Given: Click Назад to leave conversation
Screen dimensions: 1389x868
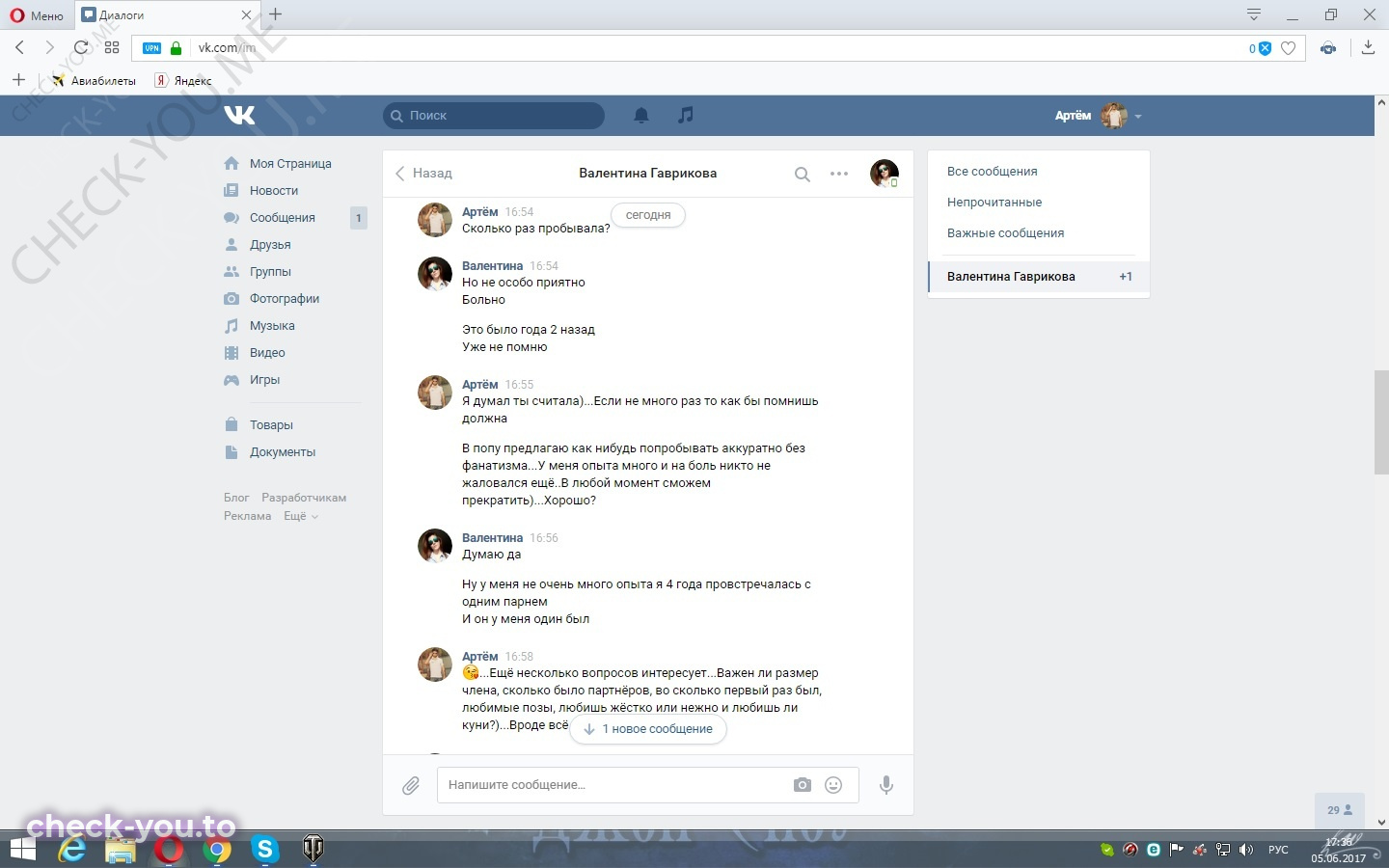Looking at the screenshot, I should coord(423,174).
